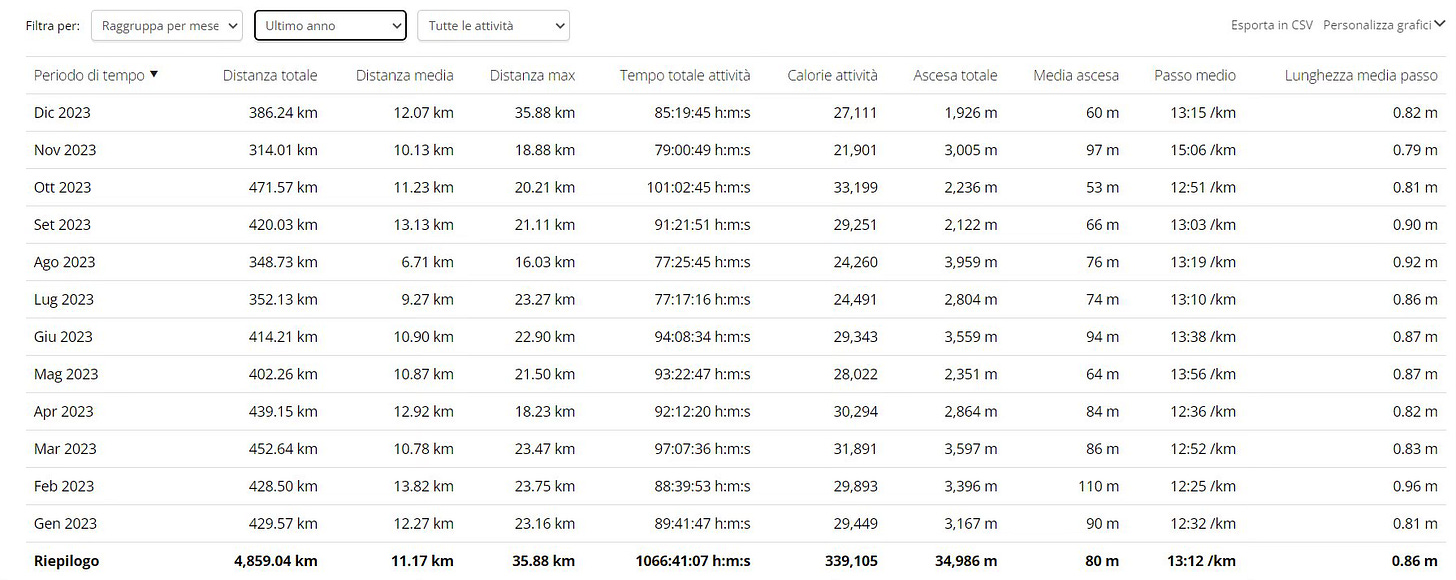This screenshot has height=580, width=1456.
Task: Select the 'Nov 2023' row label
Action: [65, 150]
